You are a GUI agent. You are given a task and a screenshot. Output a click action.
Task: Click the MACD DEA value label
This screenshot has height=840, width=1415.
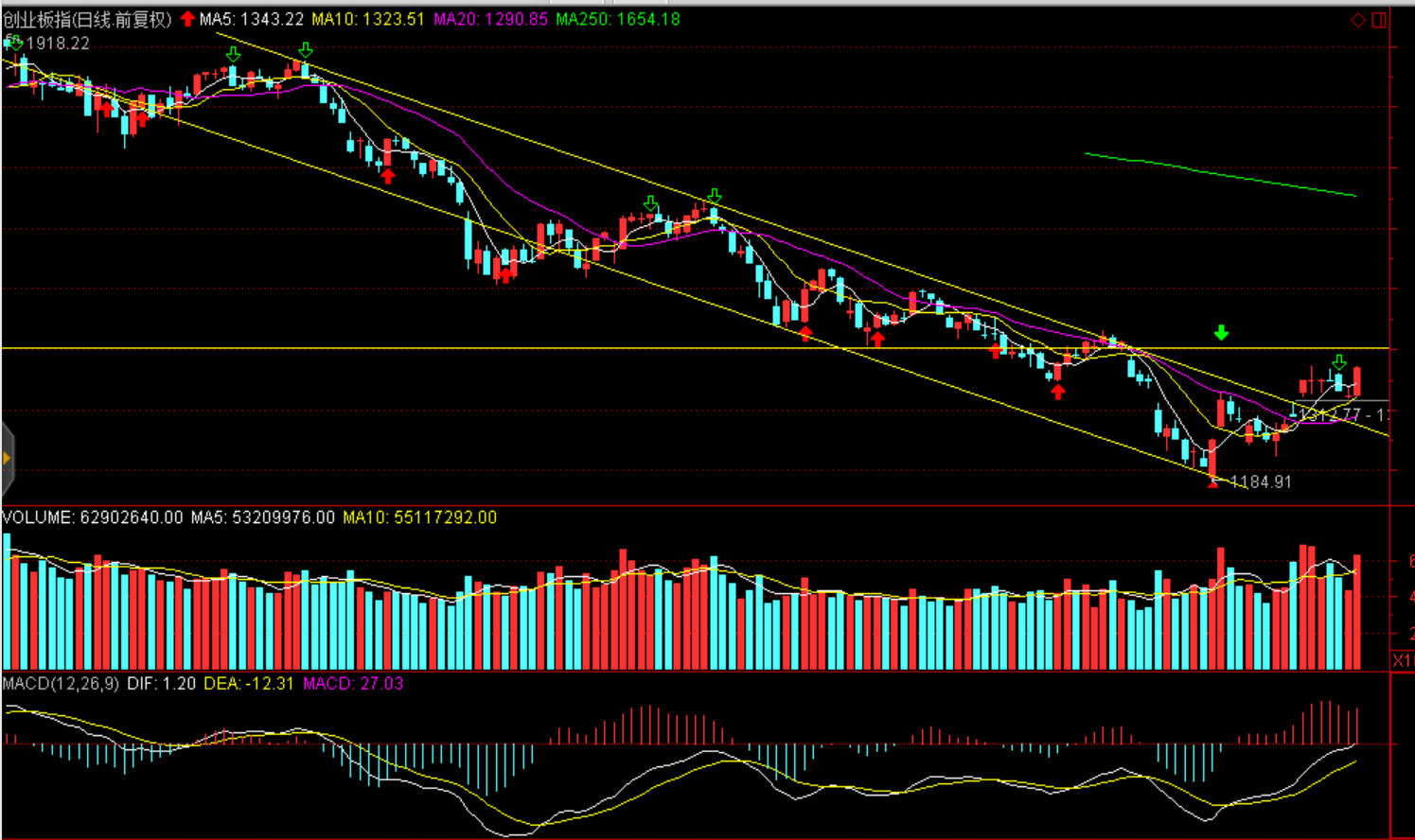(x=248, y=683)
